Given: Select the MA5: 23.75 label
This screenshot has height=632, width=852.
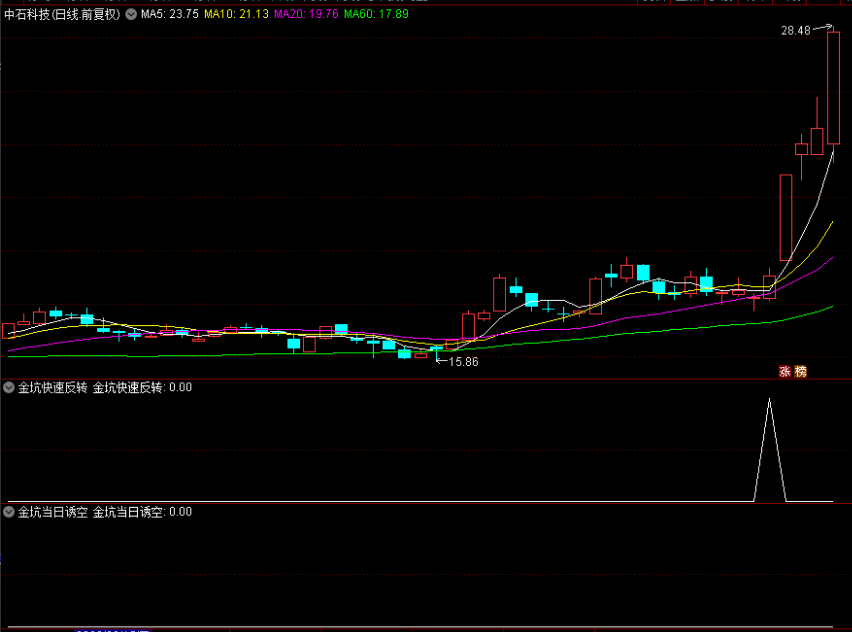Looking at the screenshot, I should pos(170,14).
